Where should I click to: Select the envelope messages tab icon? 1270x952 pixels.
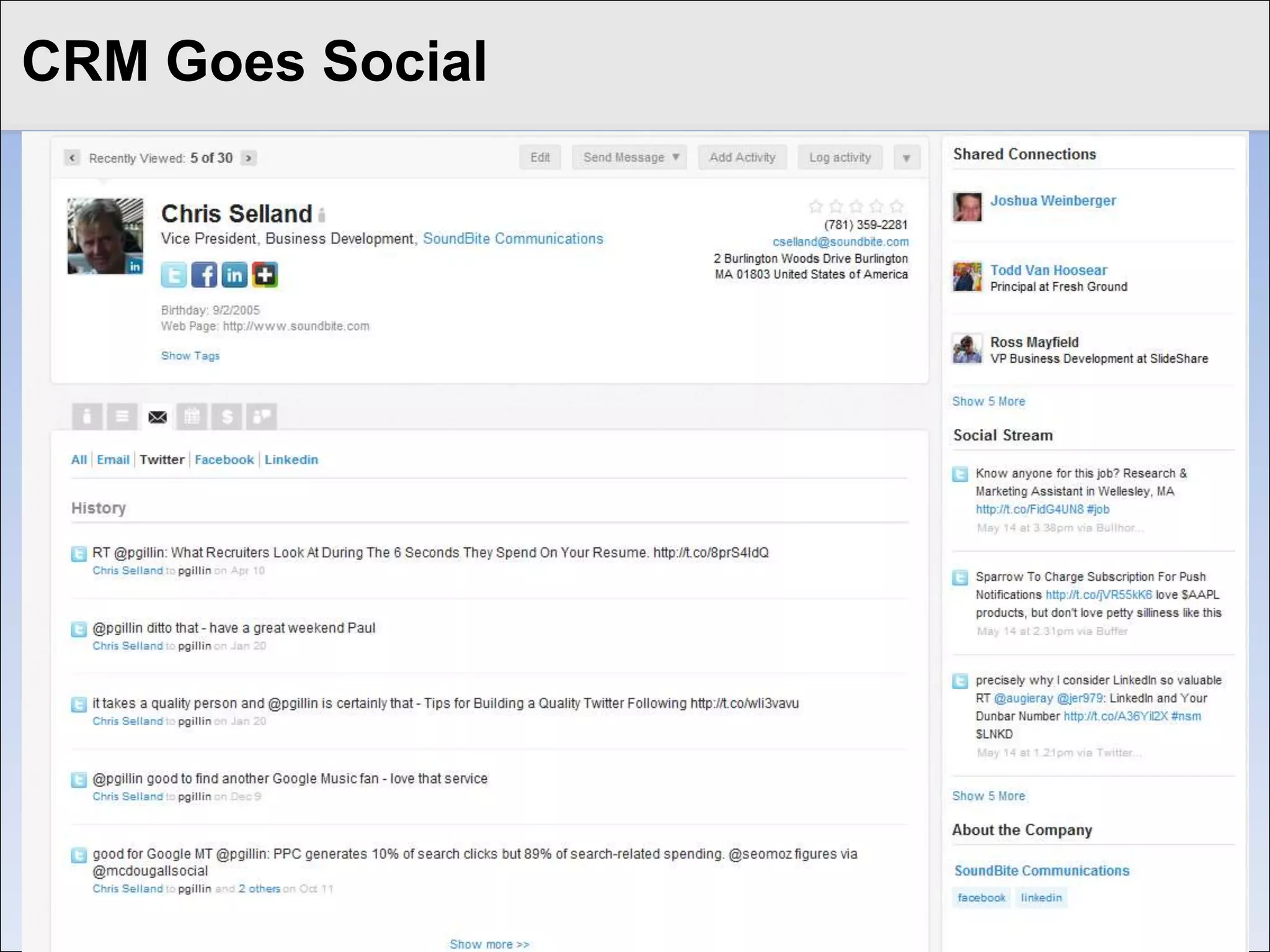coord(158,416)
